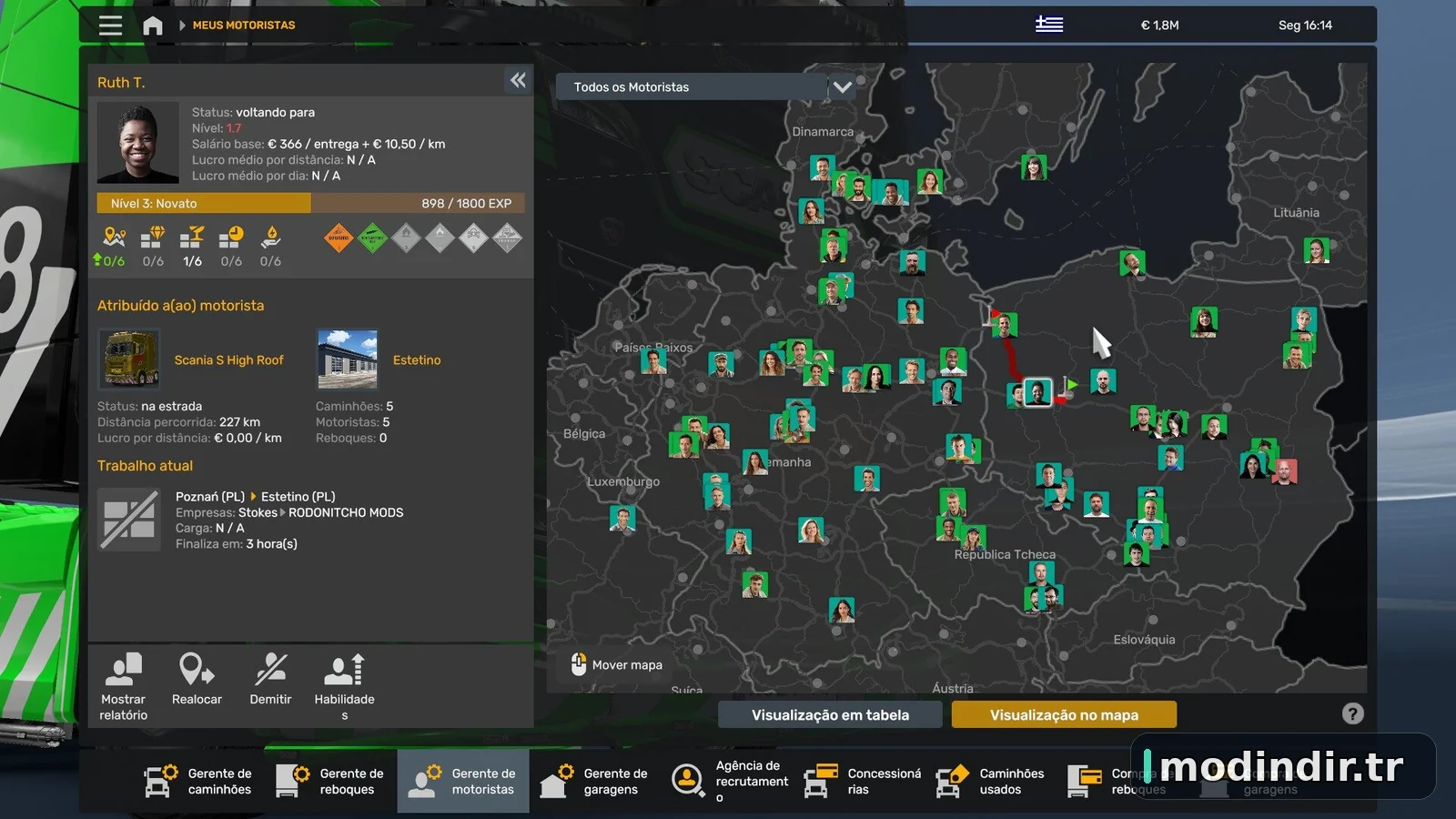Click the red-background driver marker on map
The image size is (1456, 819).
pos(1284,471)
